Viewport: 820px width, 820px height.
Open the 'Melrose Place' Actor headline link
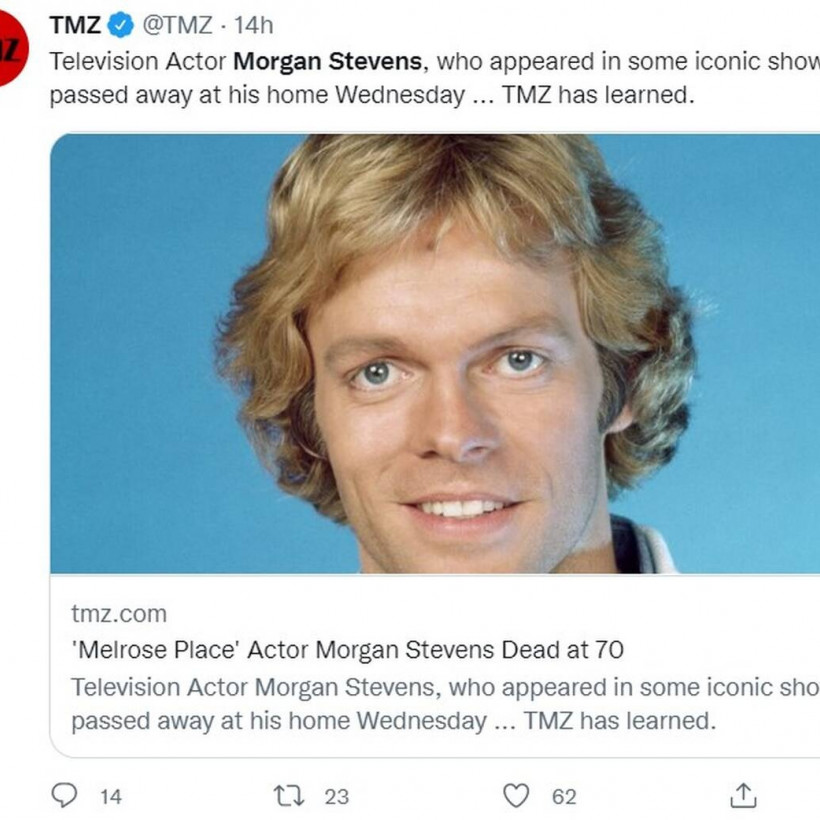pyautogui.click(x=347, y=650)
